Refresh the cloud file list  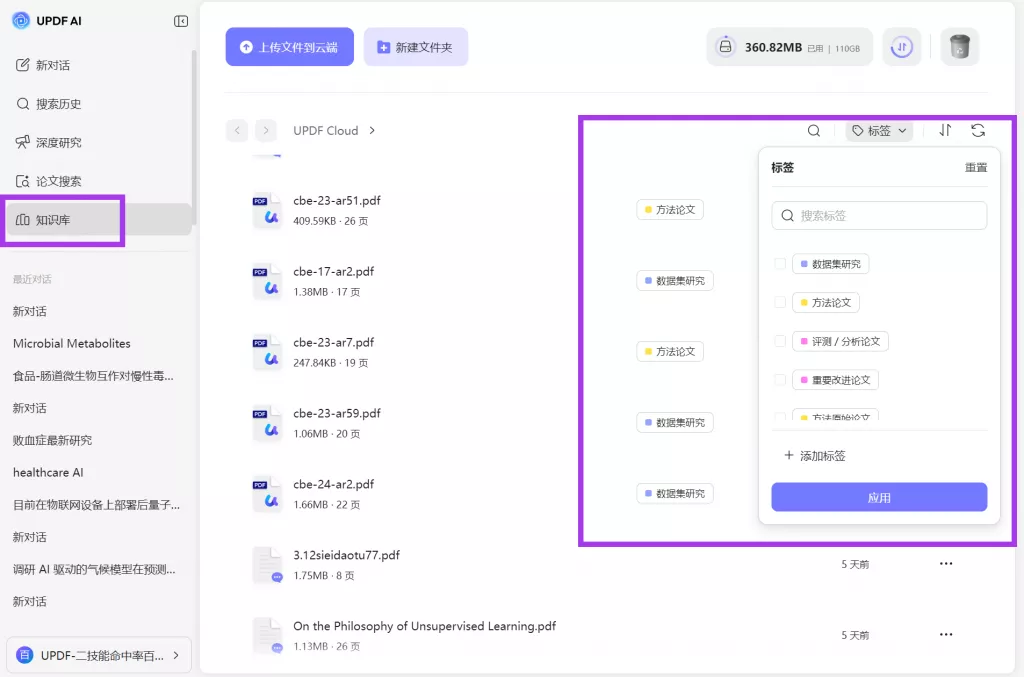[978, 131]
